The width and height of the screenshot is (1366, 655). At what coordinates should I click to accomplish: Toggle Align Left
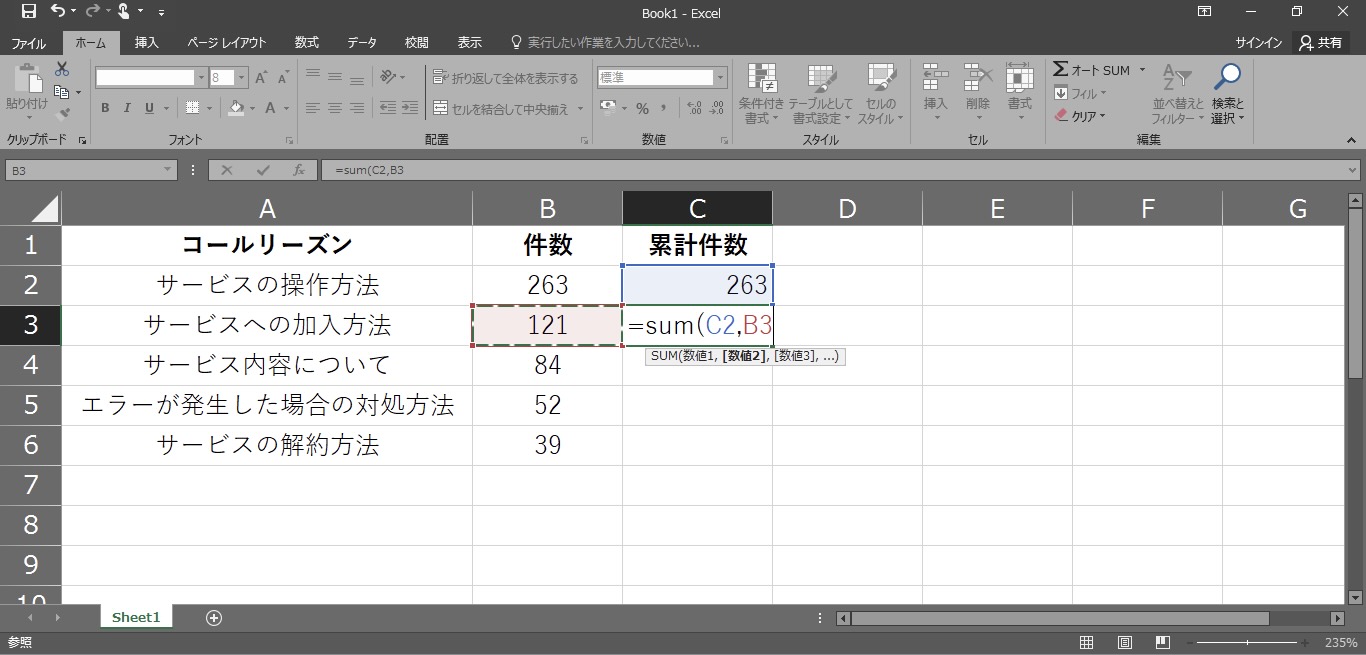coord(313,108)
